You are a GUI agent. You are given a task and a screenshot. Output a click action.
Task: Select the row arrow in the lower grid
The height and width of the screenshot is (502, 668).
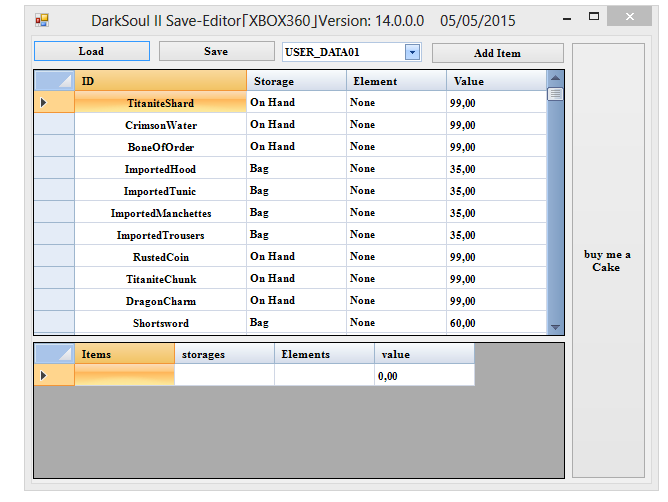point(54,376)
